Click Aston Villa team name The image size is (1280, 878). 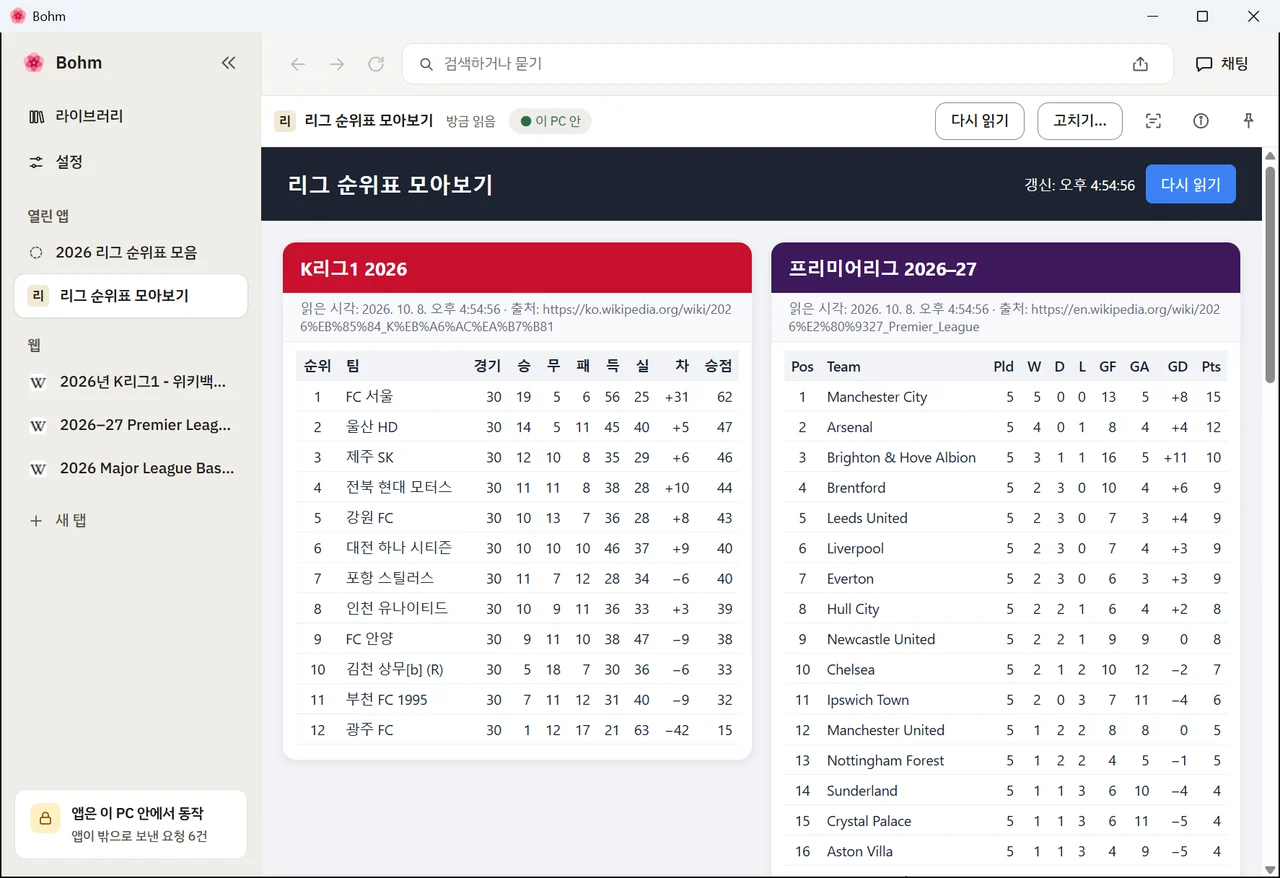pos(860,851)
